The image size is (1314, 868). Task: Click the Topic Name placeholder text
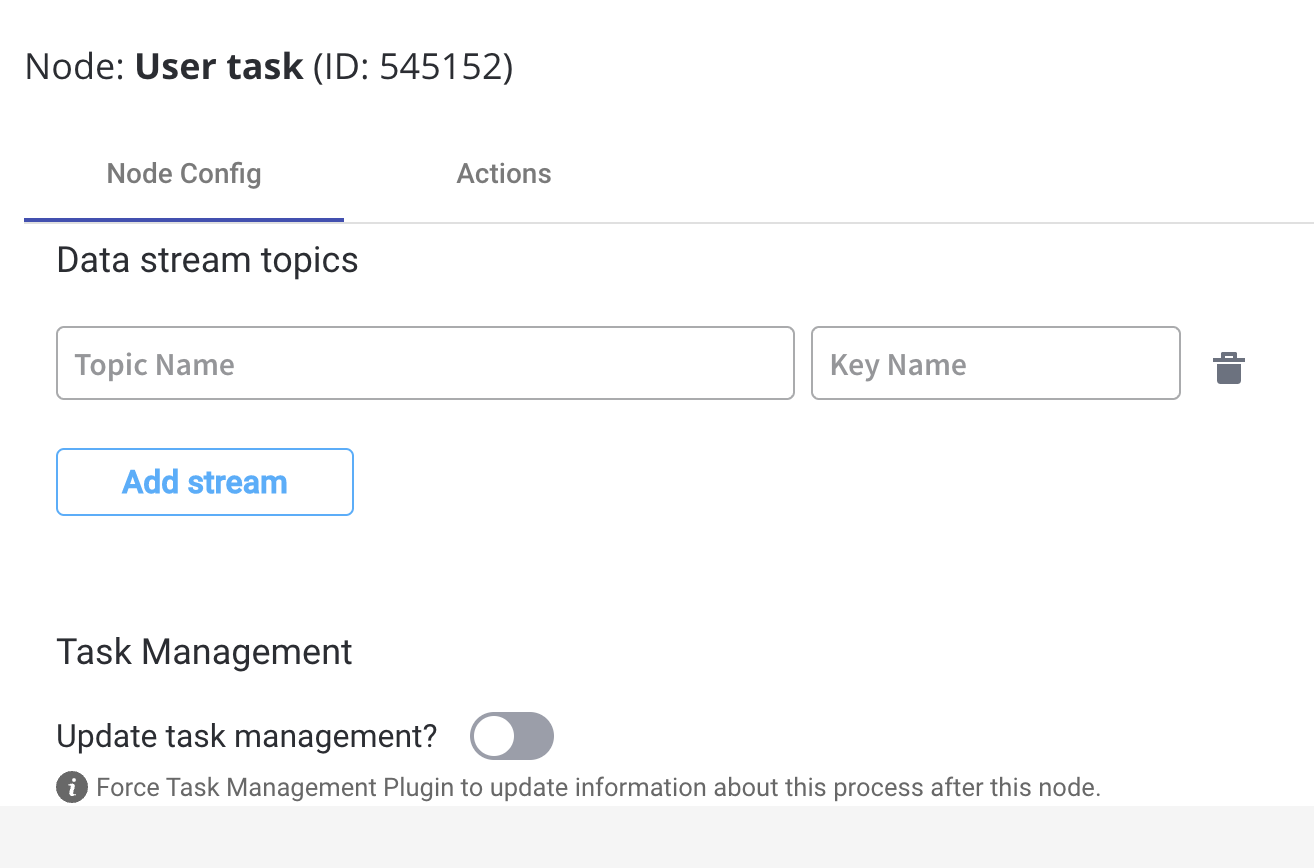point(155,365)
